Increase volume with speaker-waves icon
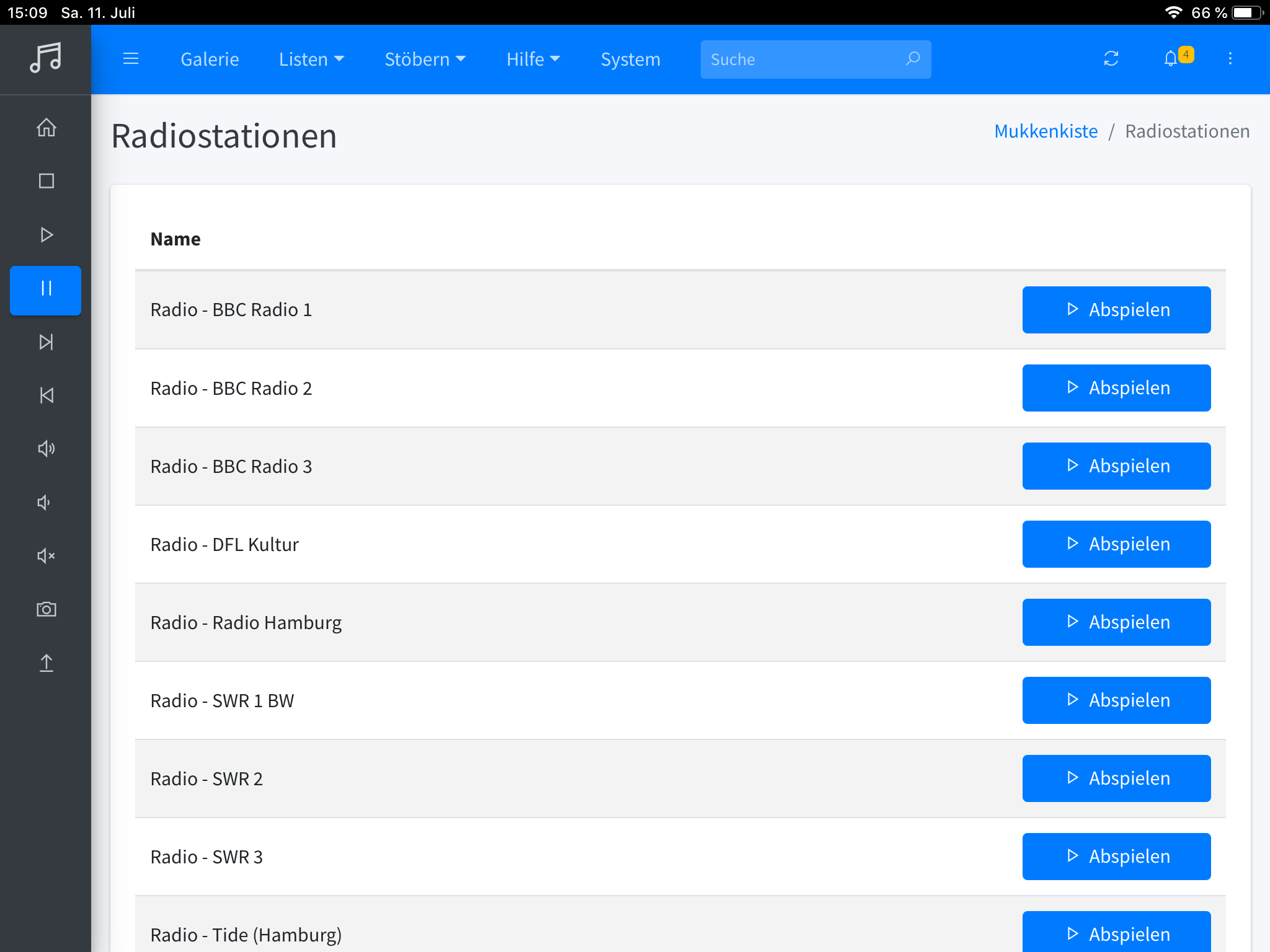 [x=46, y=449]
